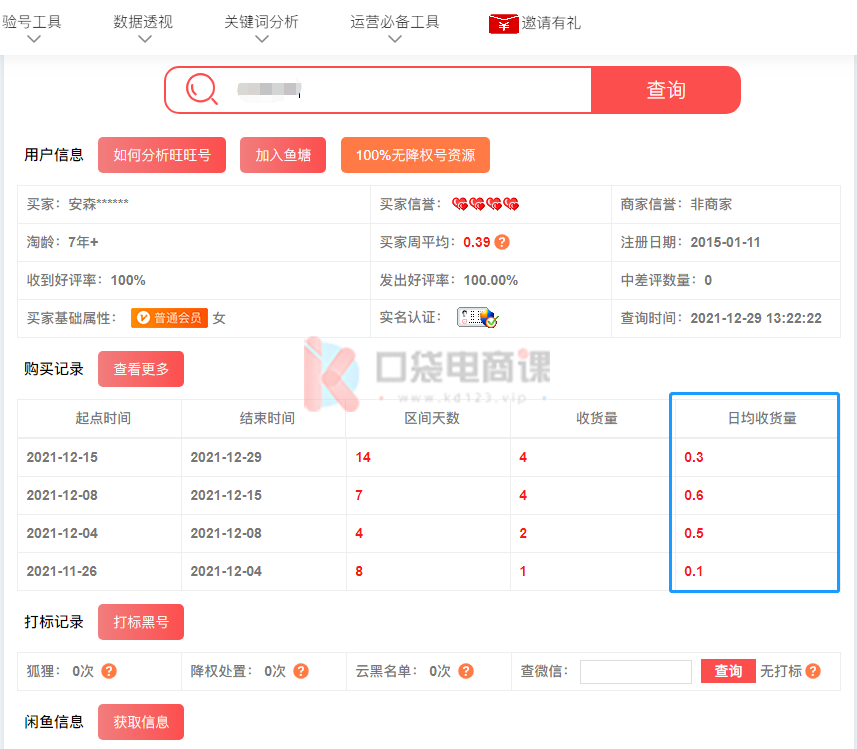The width and height of the screenshot is (857, 749).
Task: Click the 实名认证 ID card icon
Action: click(477, 318)
